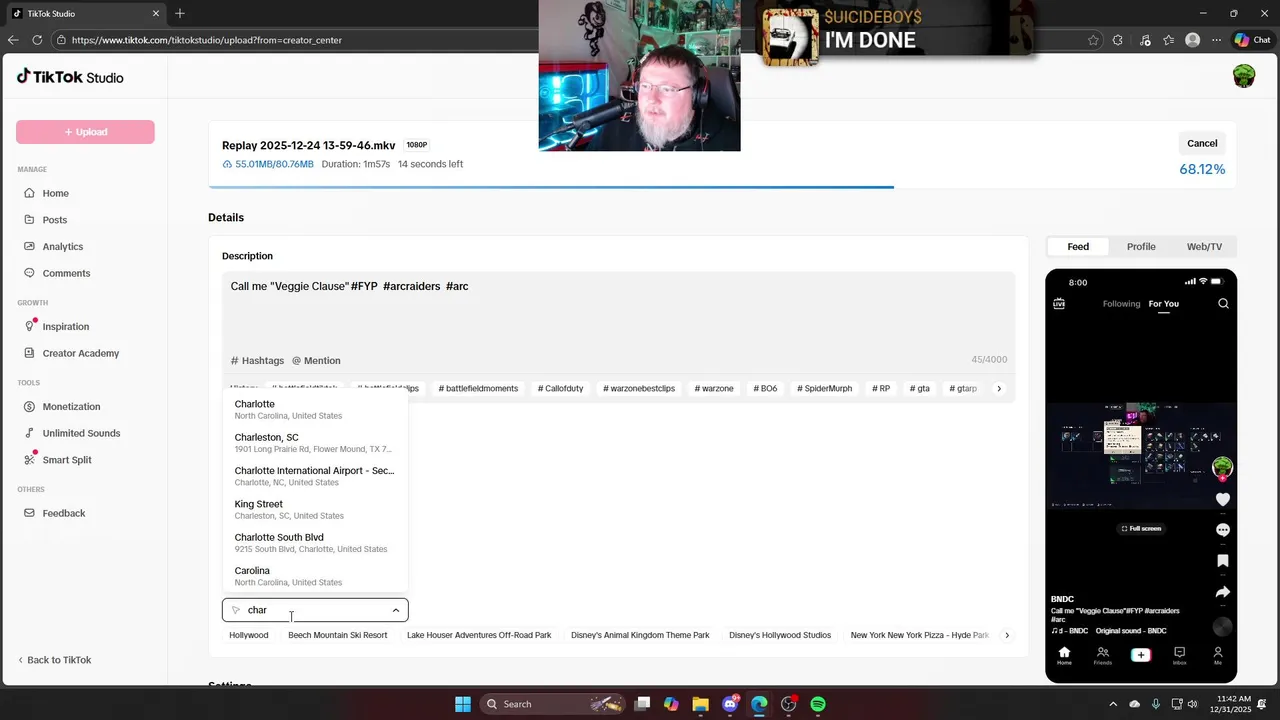Show hidden system tray icons

pyautogui.click(x=1114, y=704)
